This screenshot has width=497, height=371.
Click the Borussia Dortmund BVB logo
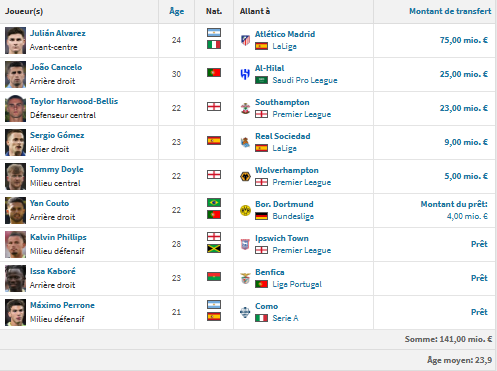point(245,210)
